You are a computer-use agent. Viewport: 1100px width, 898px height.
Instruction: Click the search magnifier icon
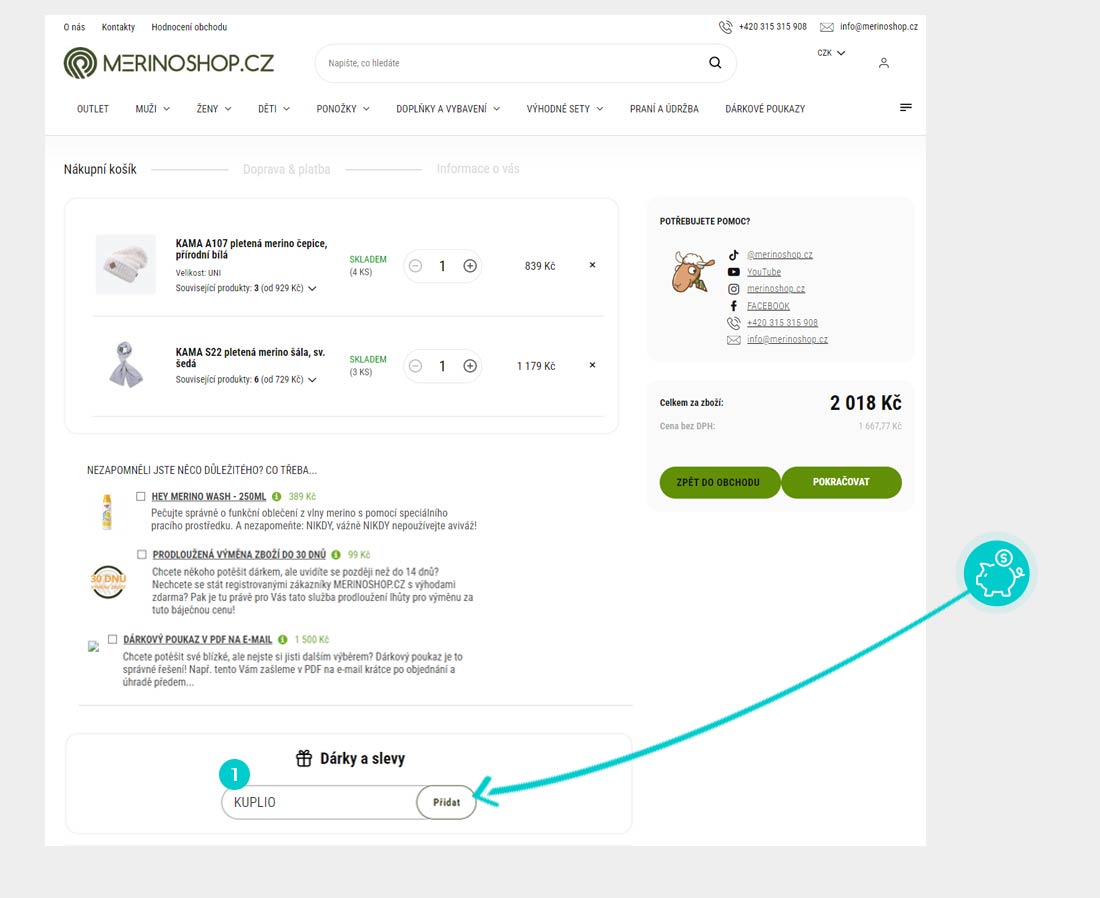715,63
